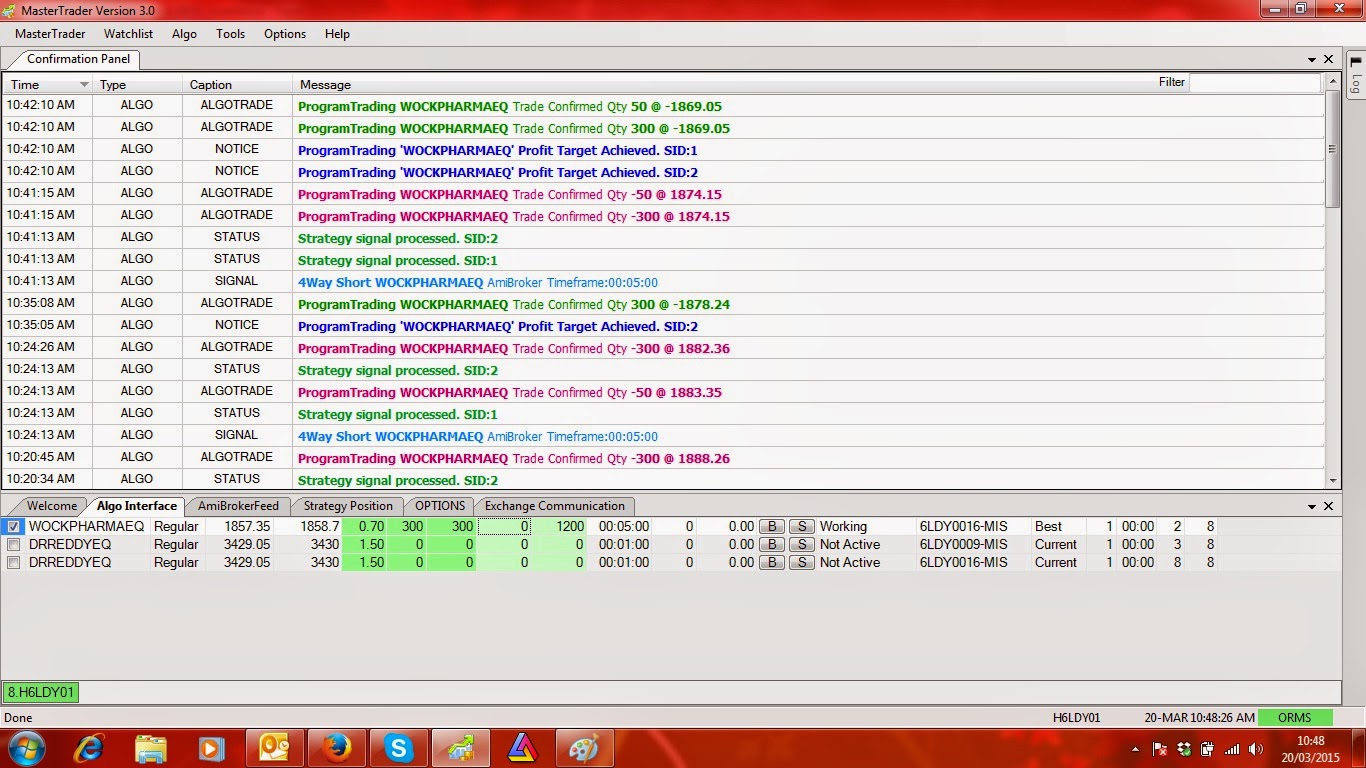1366x768 pixels.
Task: Open Windows Media Player from taskbar
Action: point(212,748)
